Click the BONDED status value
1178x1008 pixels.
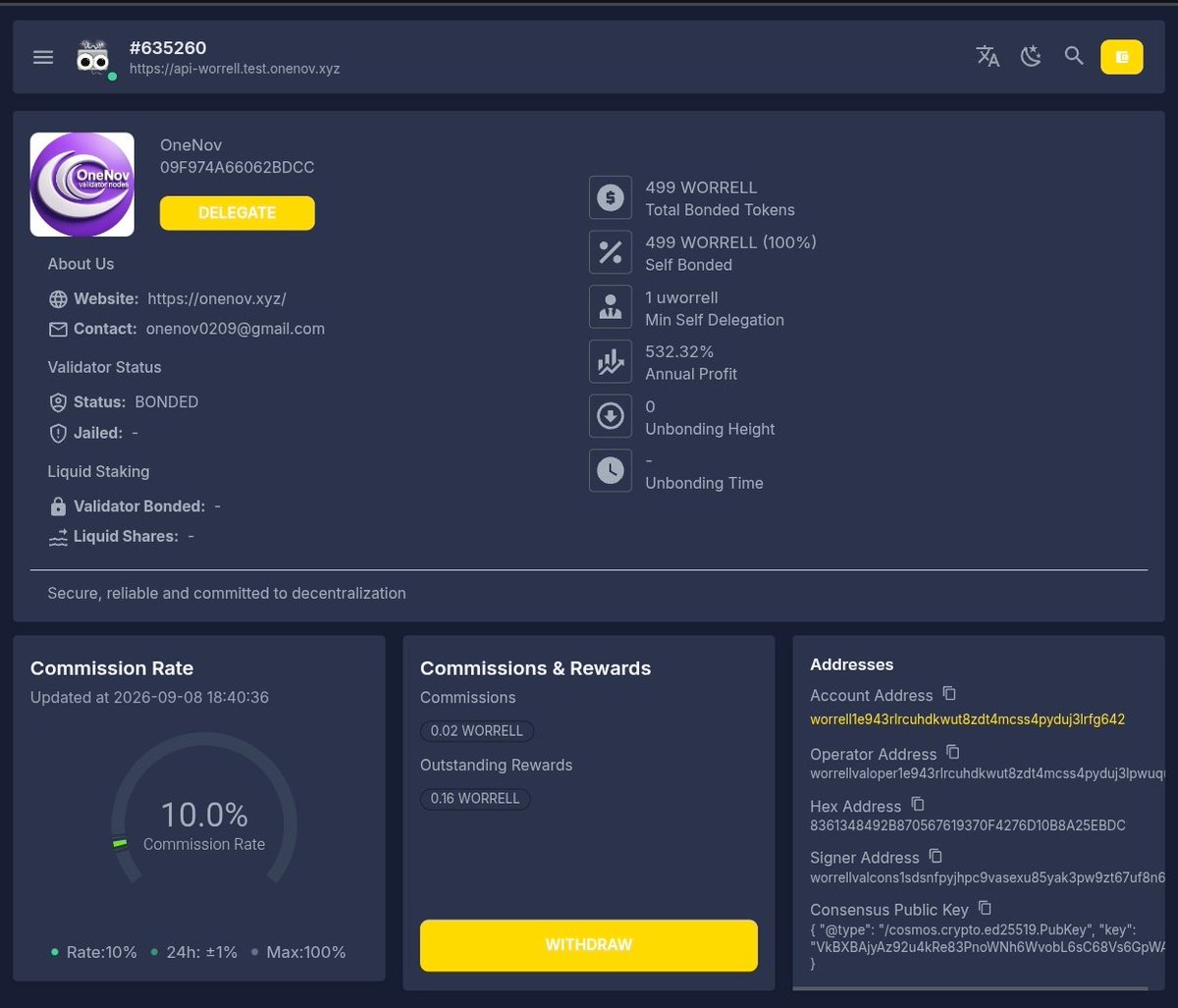[x=167, y=402]
